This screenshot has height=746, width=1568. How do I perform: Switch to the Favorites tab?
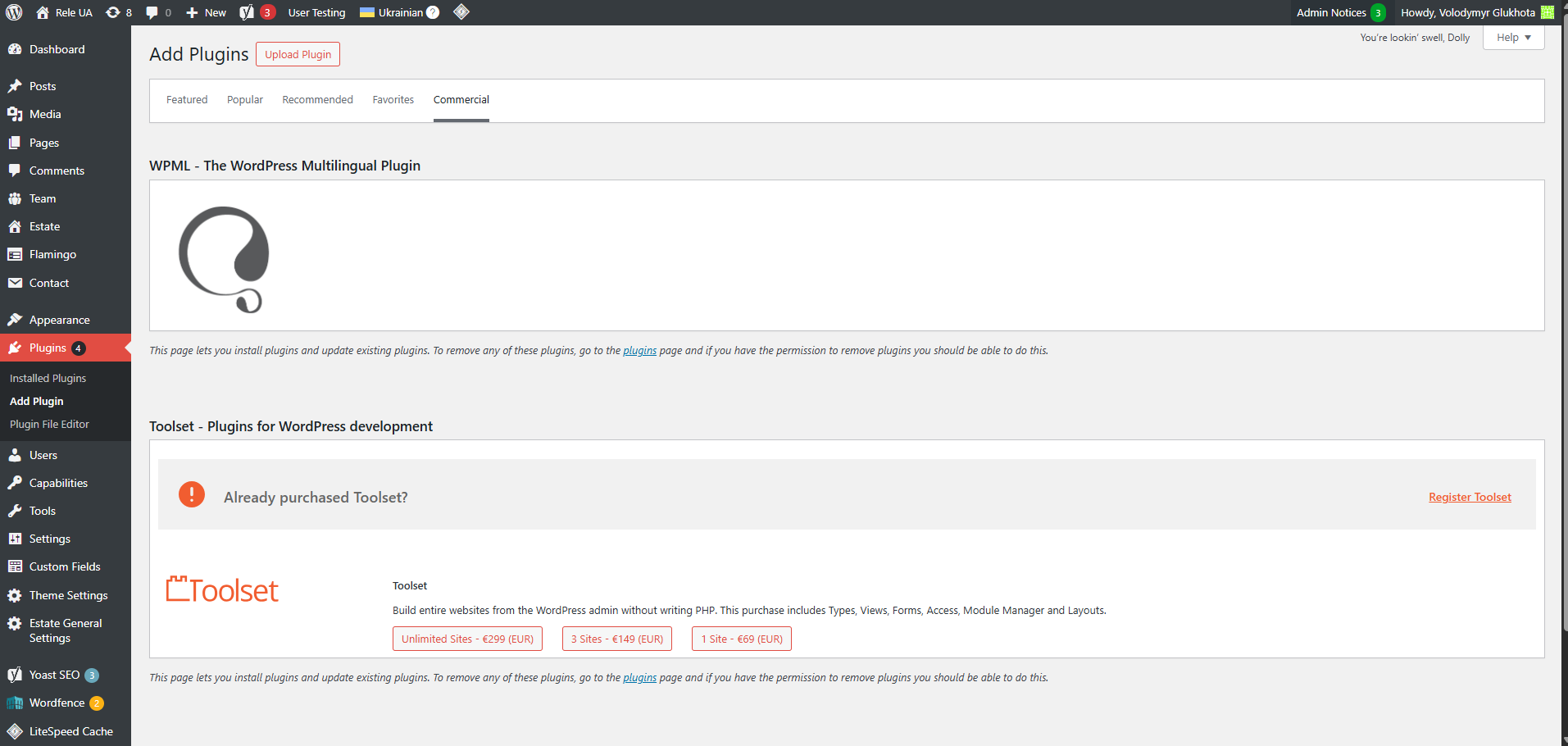point(393,100)
